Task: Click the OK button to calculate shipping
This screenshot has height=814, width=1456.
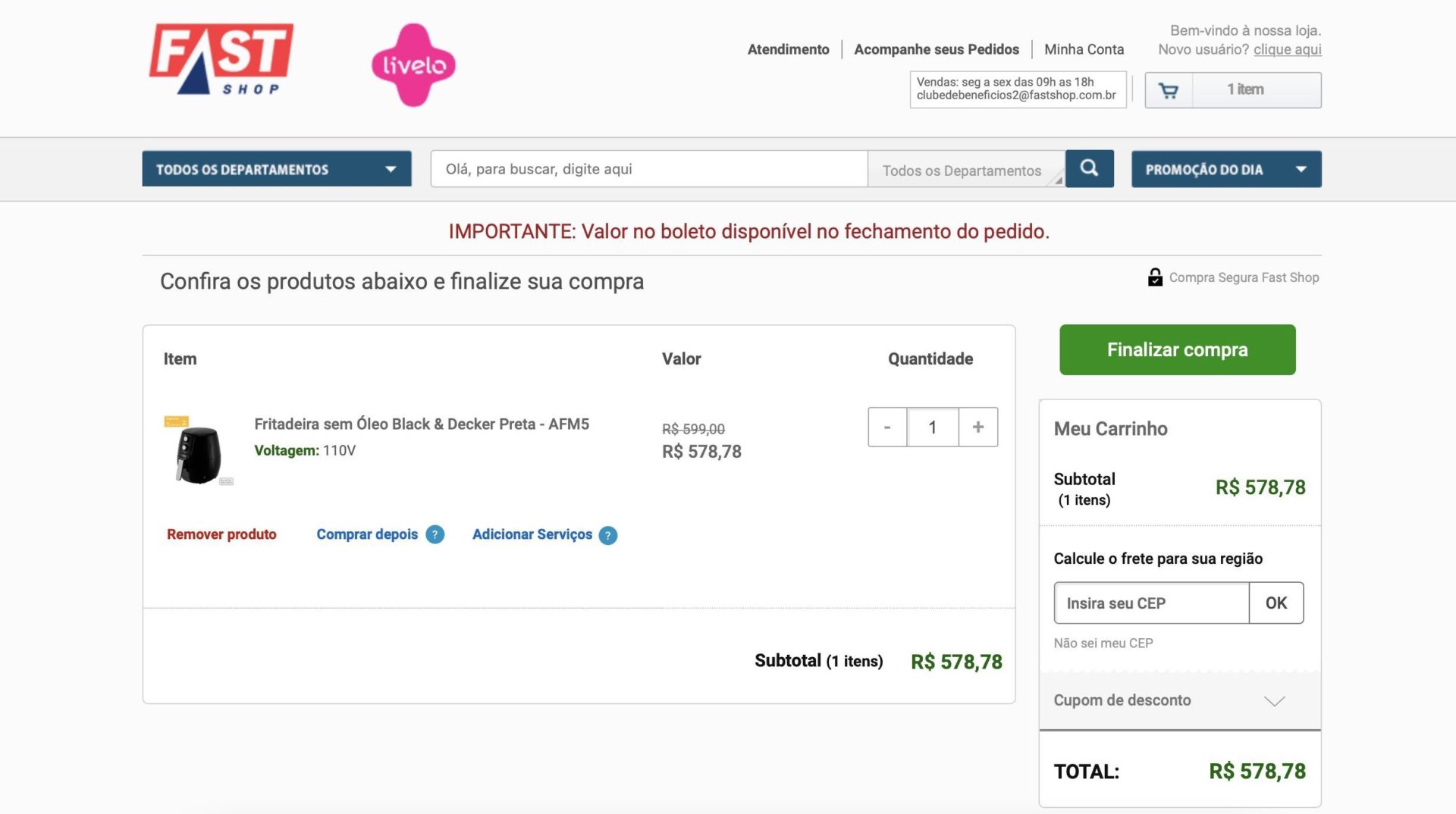Action: coord(1276,603)
